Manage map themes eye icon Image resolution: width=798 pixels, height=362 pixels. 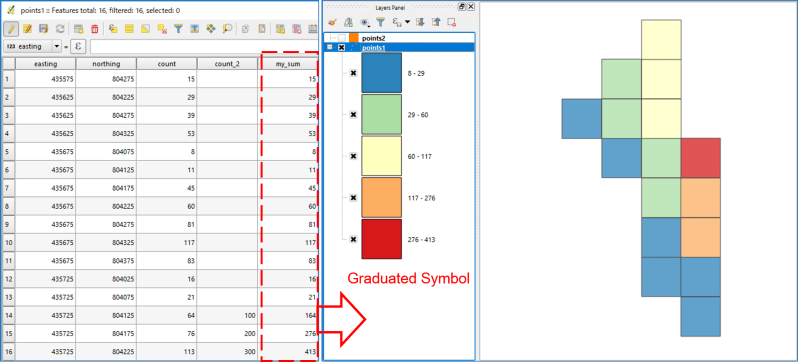[x=364, y=22]
